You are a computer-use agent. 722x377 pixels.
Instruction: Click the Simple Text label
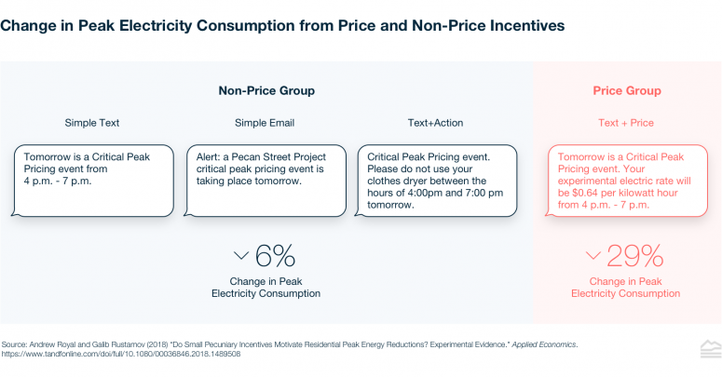click(x=92, y=123)
